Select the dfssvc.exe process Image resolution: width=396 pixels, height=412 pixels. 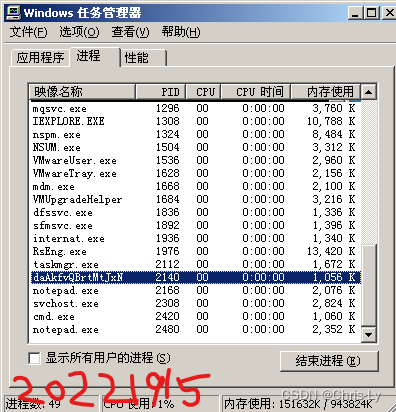tap(196, 212)
